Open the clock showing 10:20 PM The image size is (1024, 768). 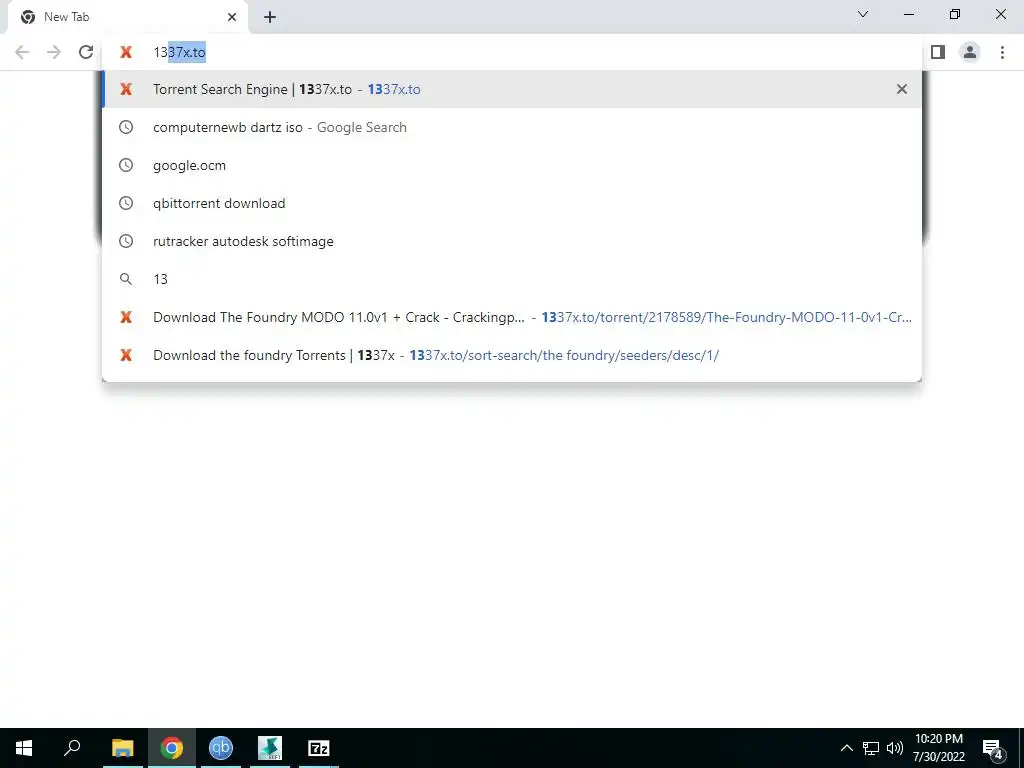point(939,748)
